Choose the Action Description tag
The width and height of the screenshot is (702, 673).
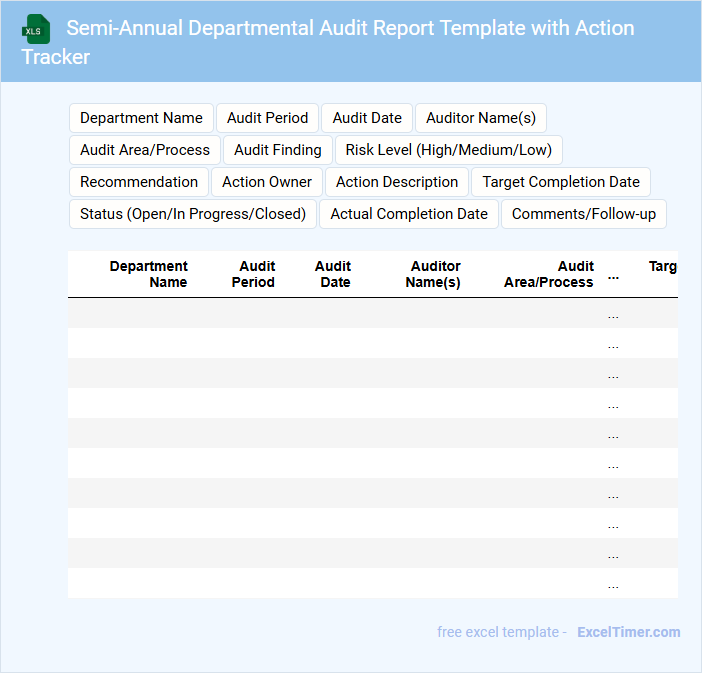tap(397, 182)
